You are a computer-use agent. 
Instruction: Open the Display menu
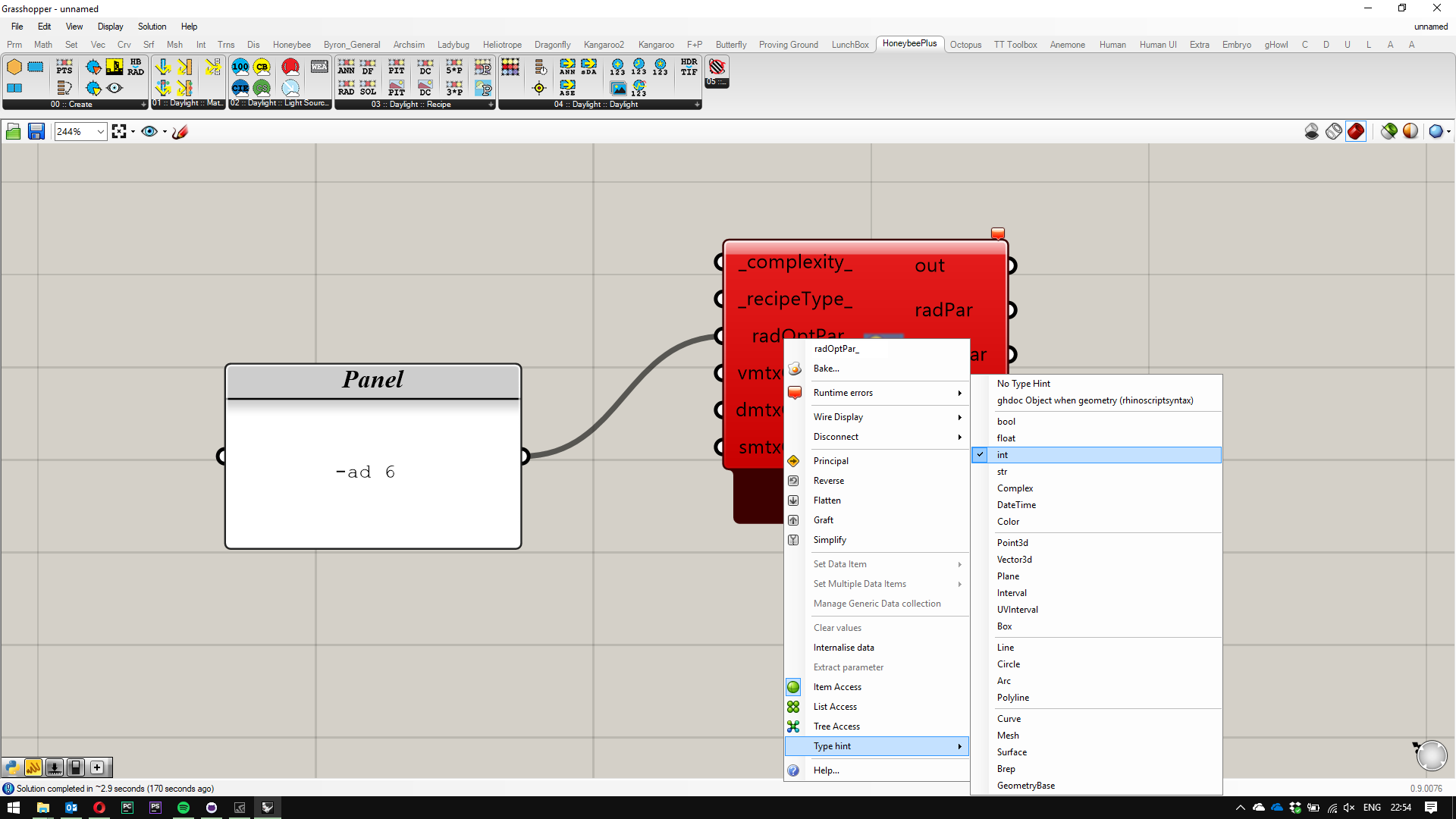point(109,27)
